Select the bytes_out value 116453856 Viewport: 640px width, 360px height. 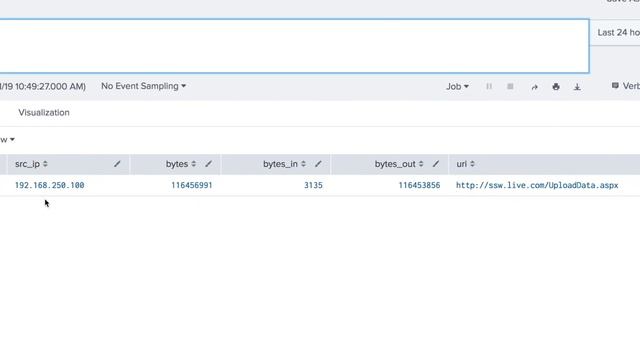pos(419,185)
